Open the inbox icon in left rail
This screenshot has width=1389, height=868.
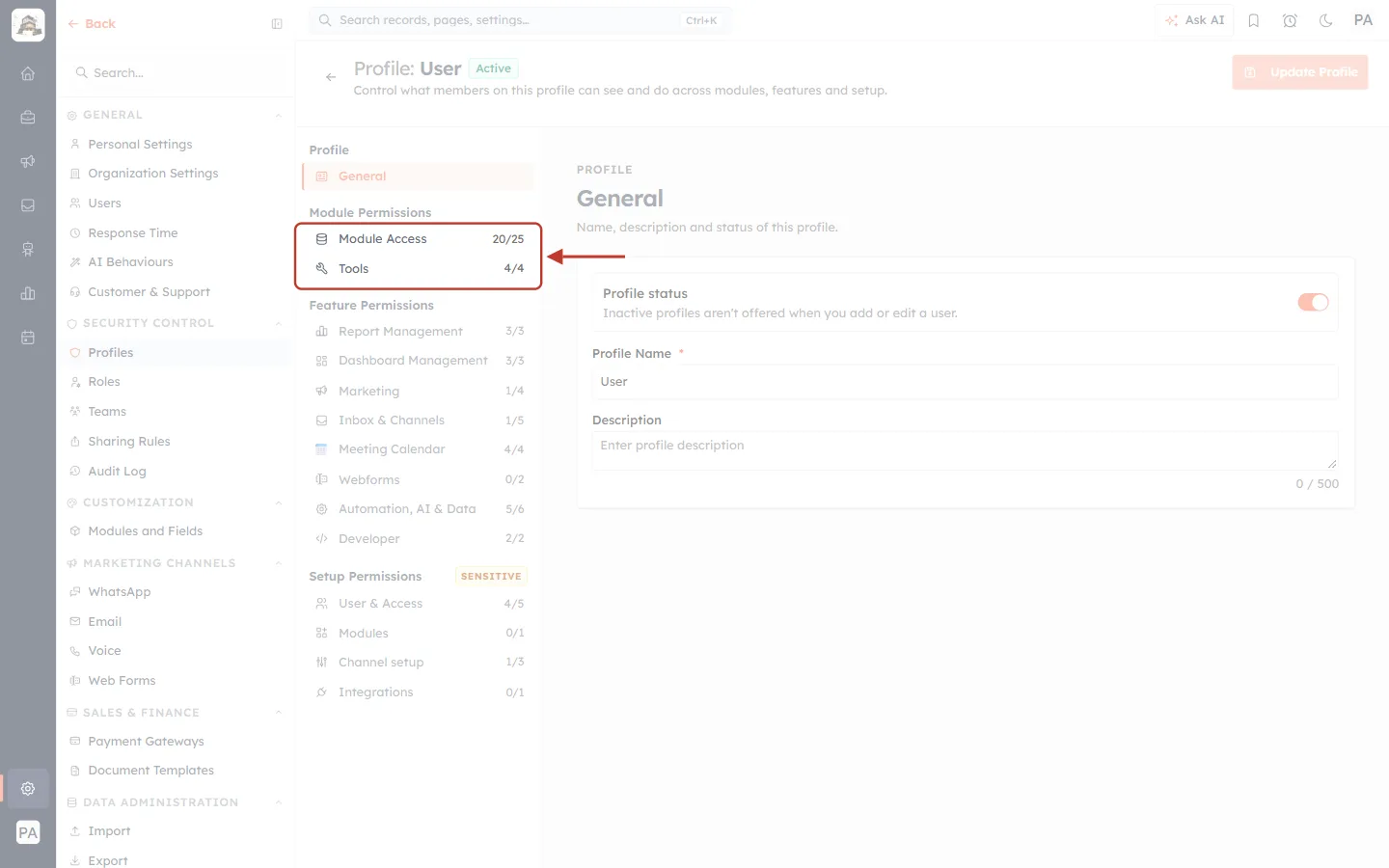click(x=28, y=205)
